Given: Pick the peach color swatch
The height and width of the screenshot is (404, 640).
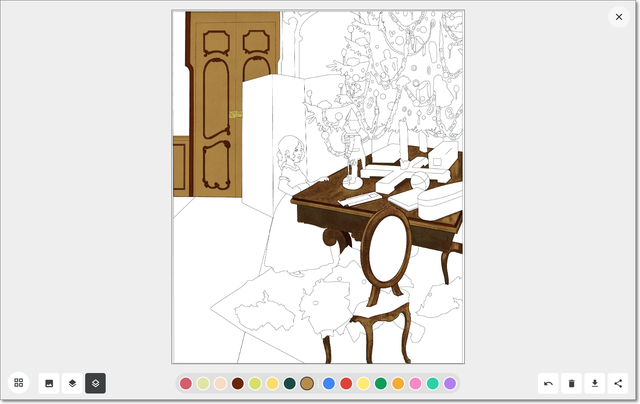Looking at the screenshot, I should coord(220,384).
